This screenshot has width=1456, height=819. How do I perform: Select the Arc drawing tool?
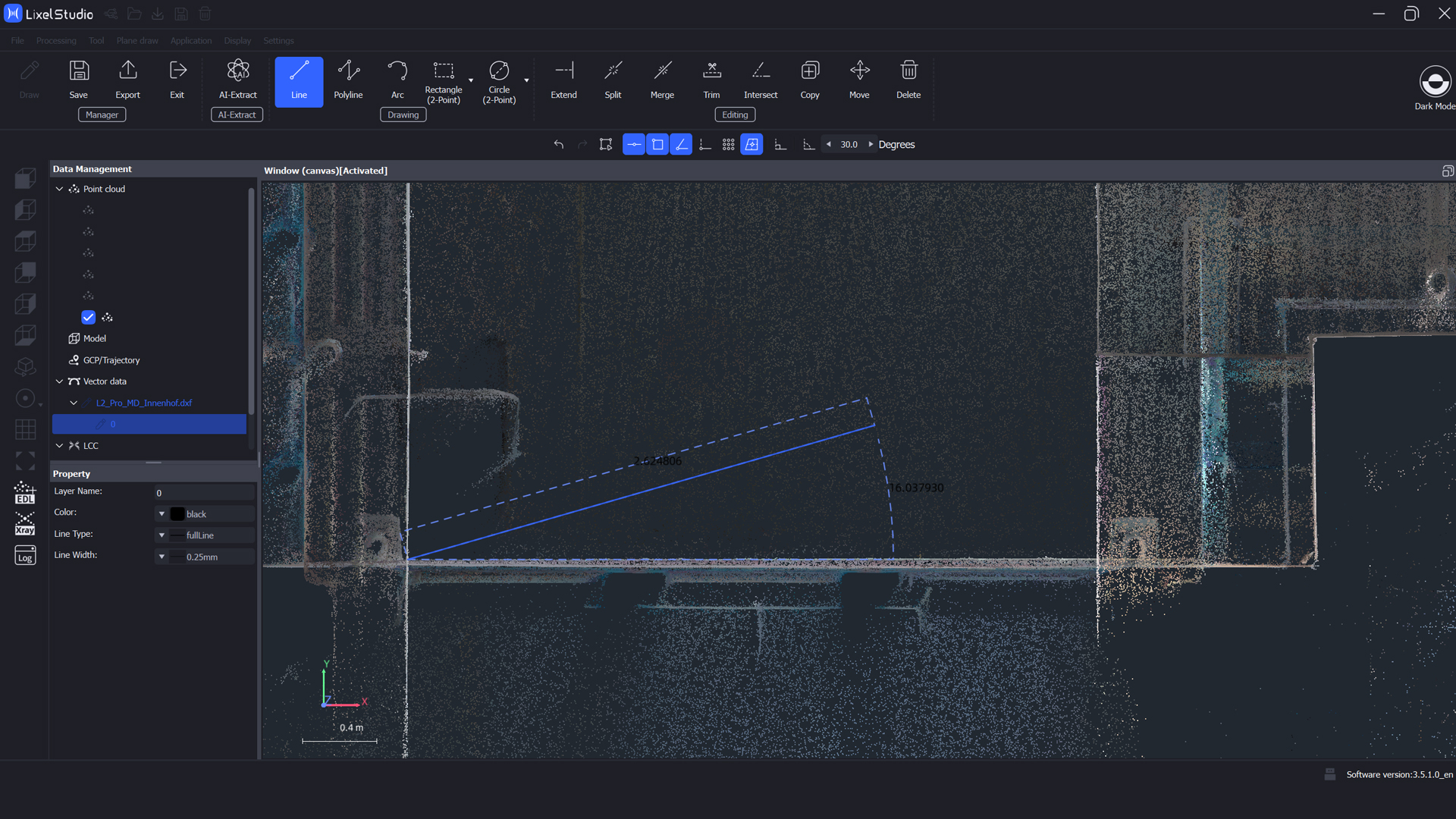397,80
